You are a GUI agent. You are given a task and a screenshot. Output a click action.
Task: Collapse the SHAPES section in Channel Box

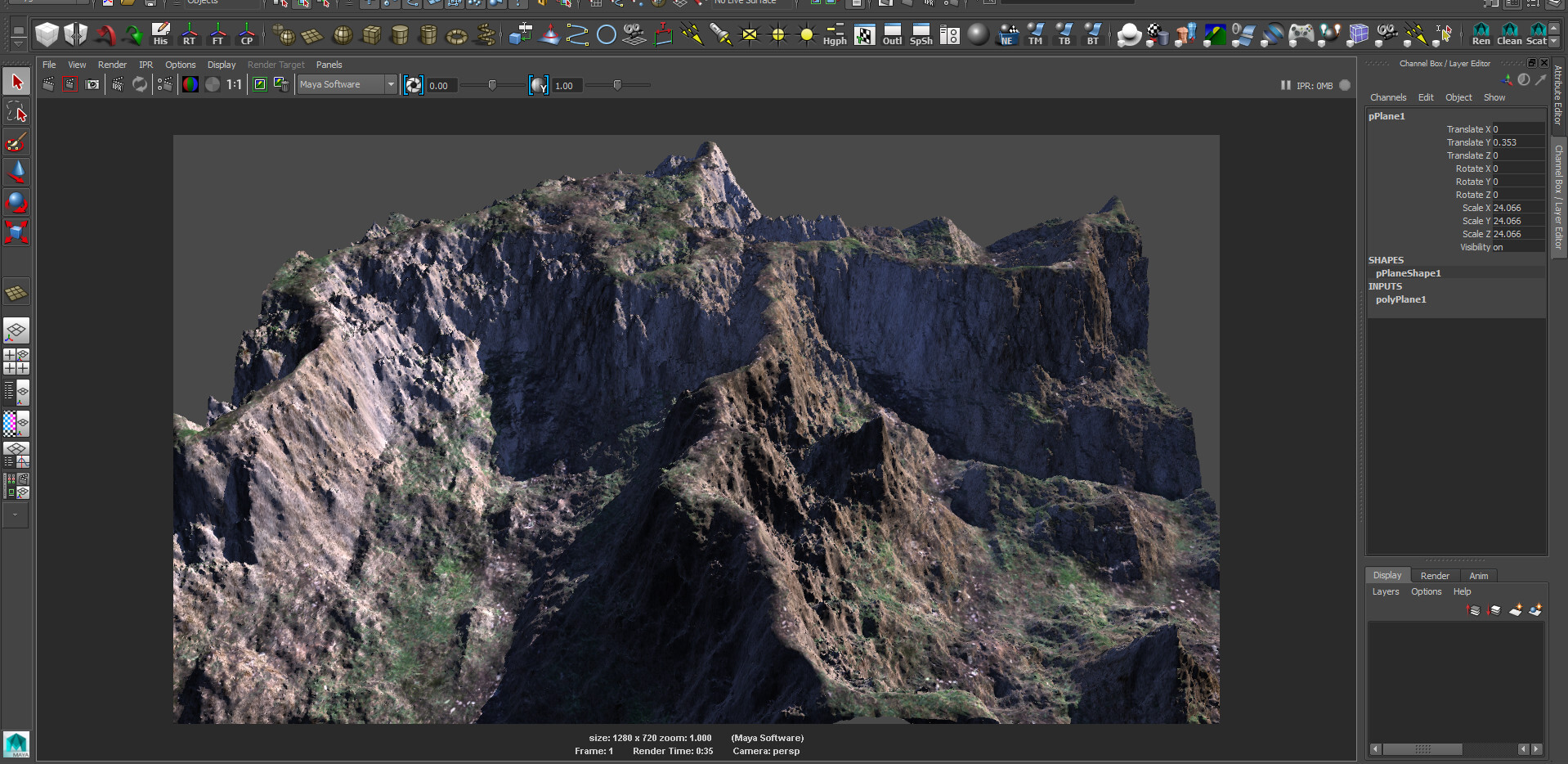click(1387, 260)
